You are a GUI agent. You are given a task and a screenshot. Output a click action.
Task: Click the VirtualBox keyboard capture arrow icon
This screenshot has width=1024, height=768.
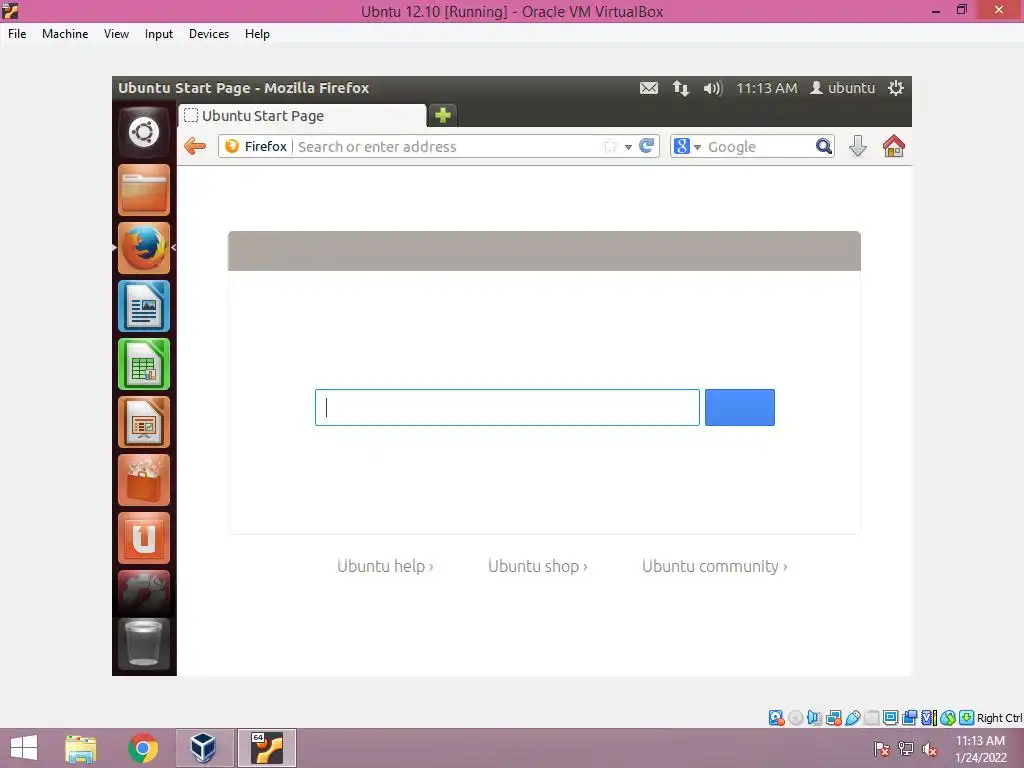(967, 718)
